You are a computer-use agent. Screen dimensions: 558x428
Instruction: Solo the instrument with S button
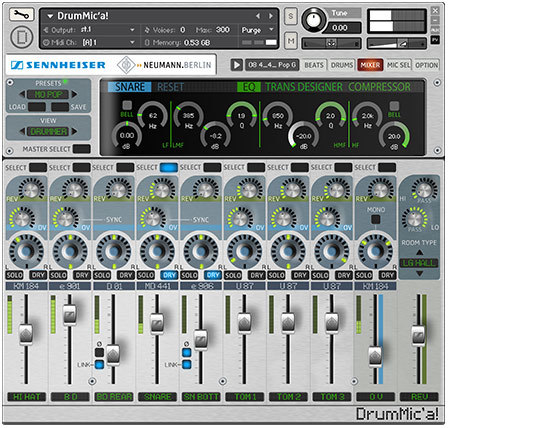[291, 16]
